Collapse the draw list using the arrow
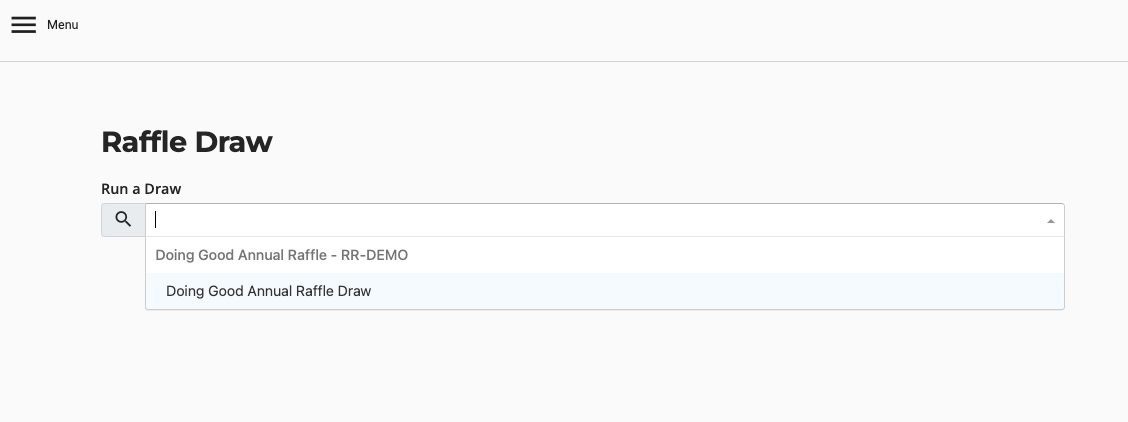 (1050, 221)
